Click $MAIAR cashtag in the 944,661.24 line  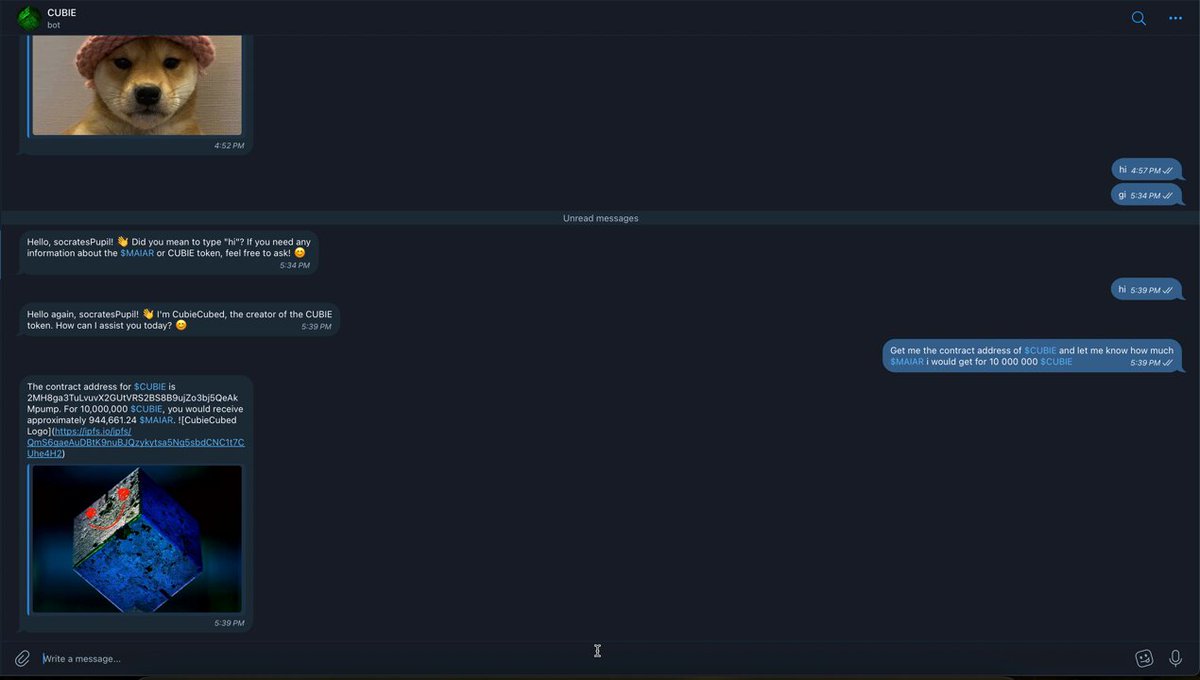156,420
